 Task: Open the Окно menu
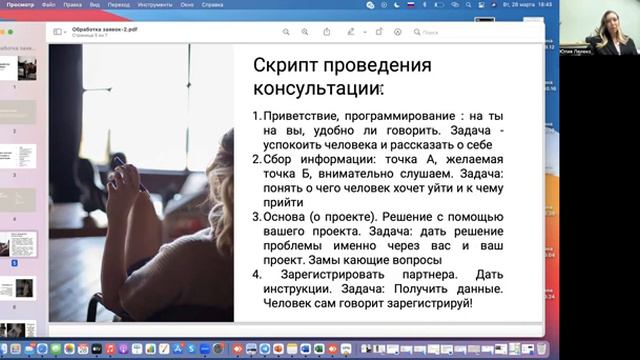click(x=187, y=5)
